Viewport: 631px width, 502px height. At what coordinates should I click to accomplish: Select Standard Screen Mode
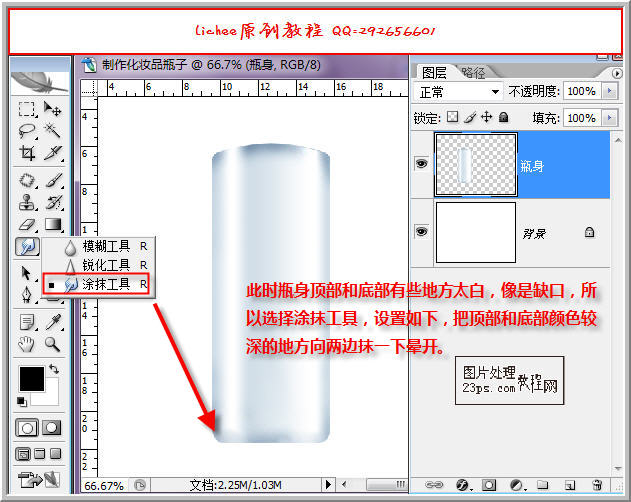click(x=23, y=454)
